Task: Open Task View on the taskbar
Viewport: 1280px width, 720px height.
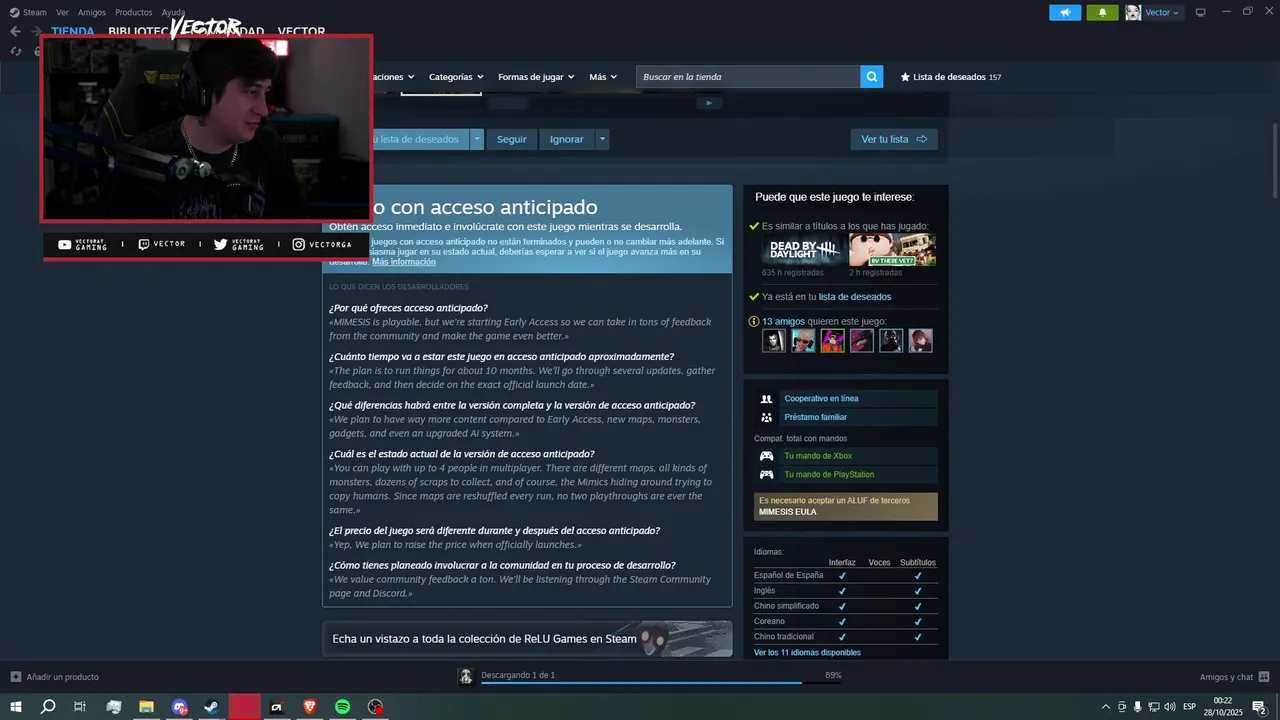Action: [x=80, y=707]
